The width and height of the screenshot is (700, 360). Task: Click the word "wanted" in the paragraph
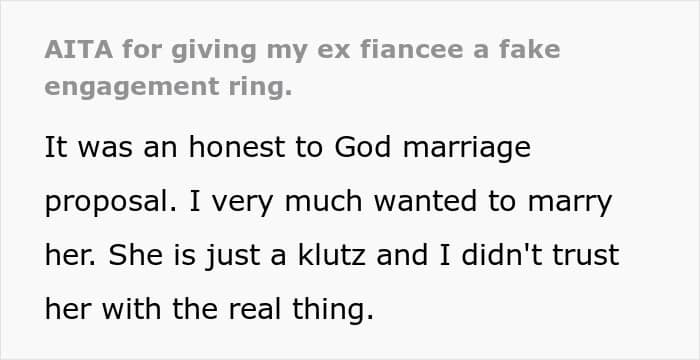click(x=425, y=201)
